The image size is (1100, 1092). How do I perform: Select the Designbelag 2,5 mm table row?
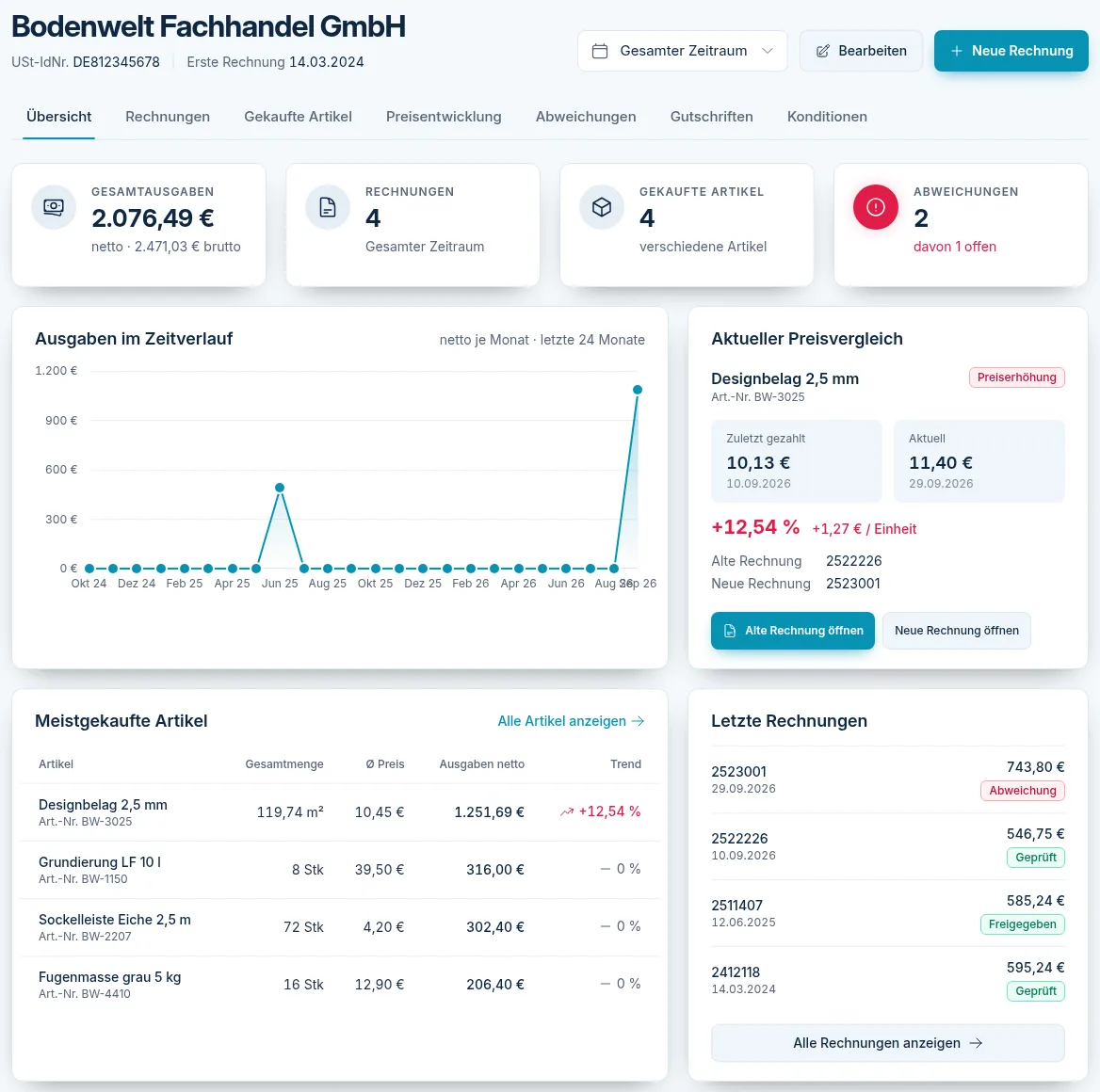pyautogui.click(x=340, y=812)
